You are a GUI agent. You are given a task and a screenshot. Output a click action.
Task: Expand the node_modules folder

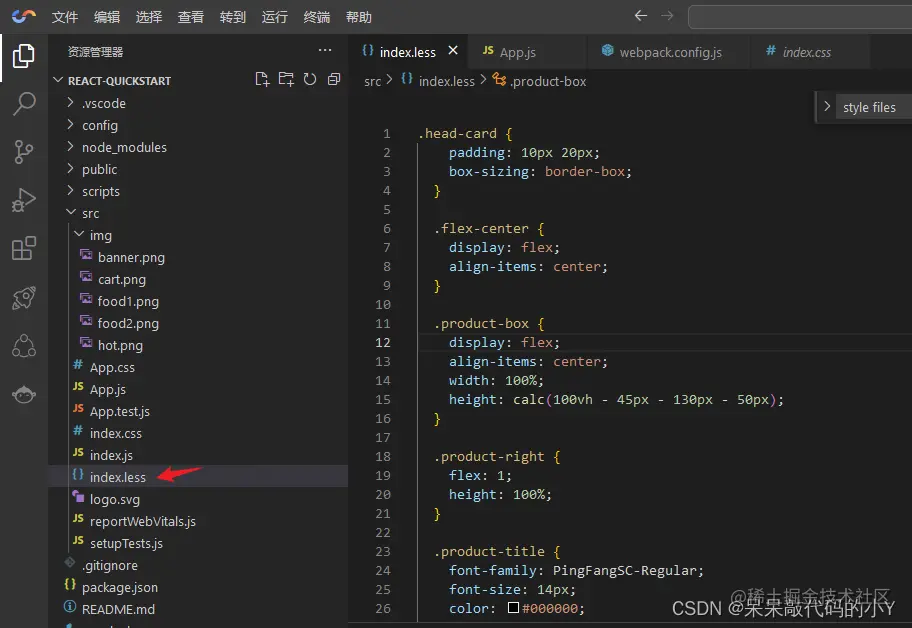click(x=124, y=148)
